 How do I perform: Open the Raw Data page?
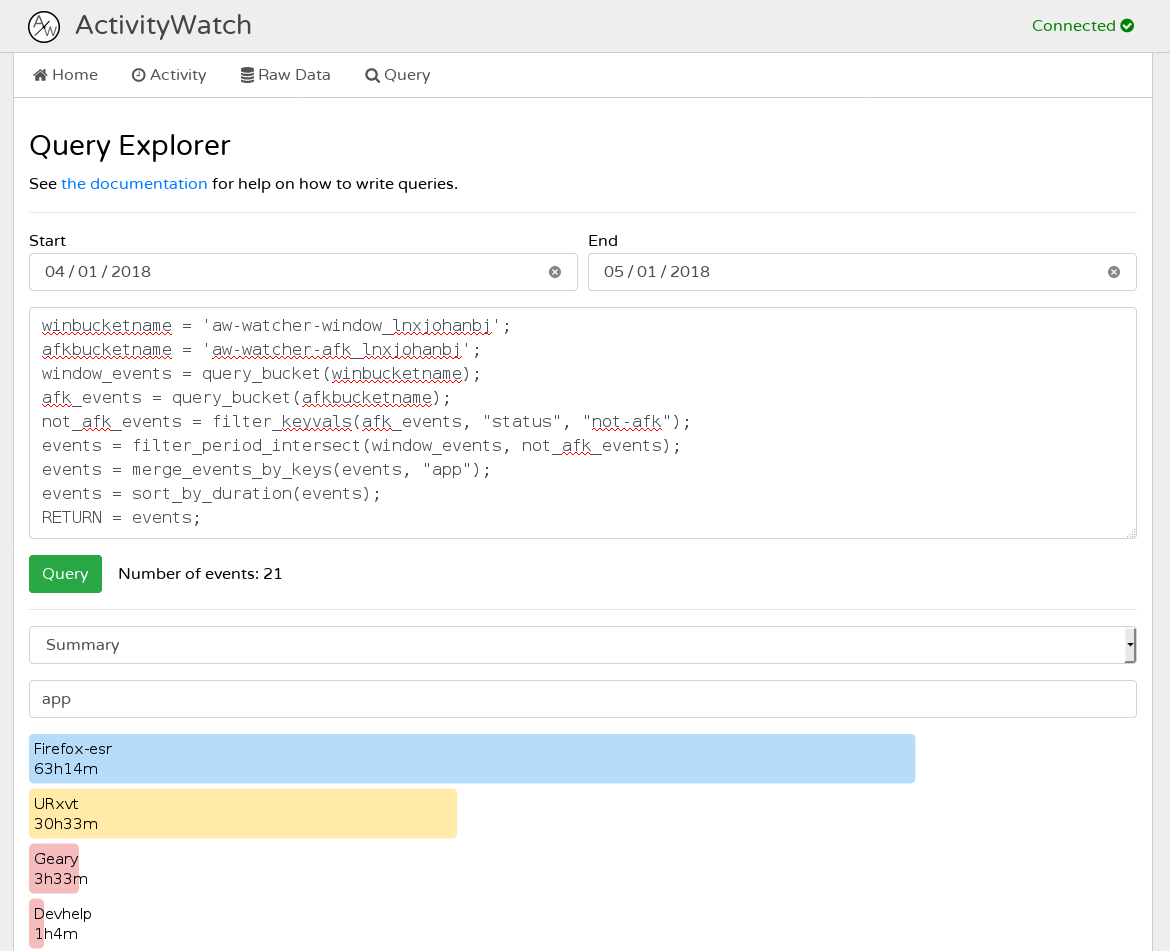[x=285, y=75]
